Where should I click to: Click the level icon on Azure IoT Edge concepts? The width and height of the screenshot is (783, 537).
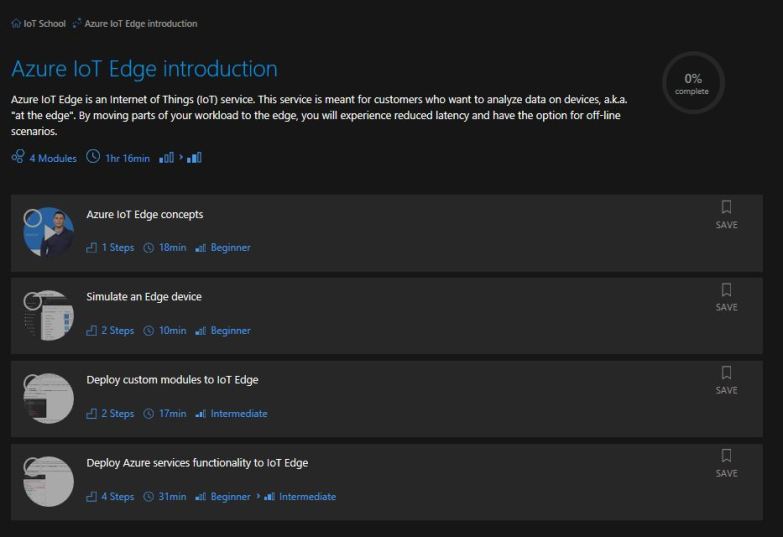click(200, 248)
